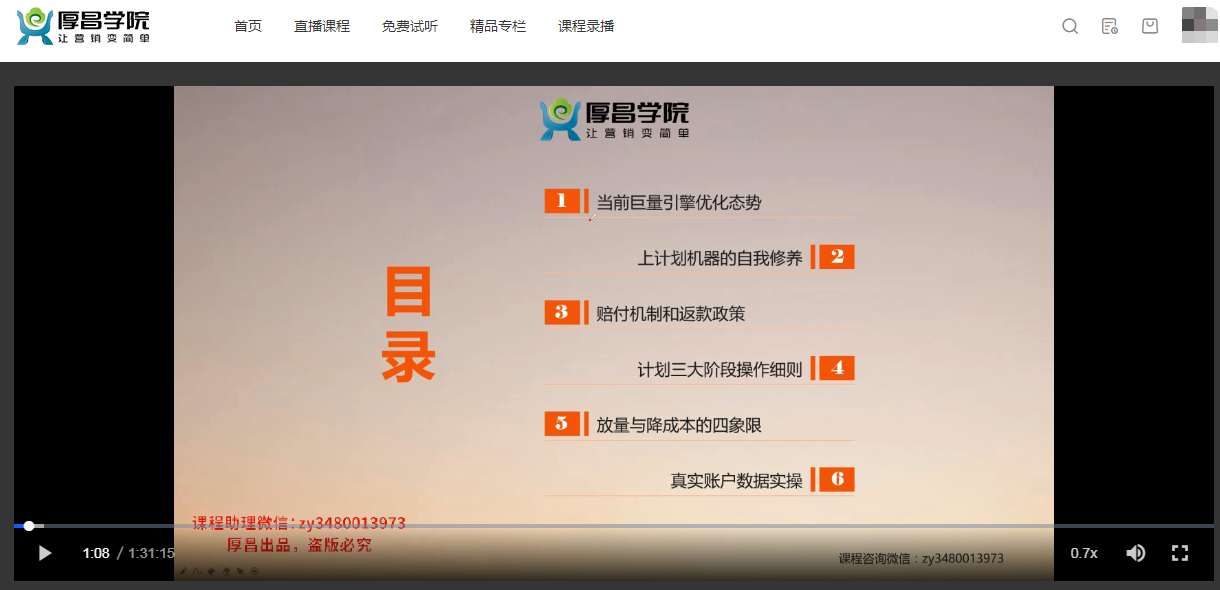This screenshot has width=1220, height=590.
Task: Click the 课程咨询微信 text in video
Action: click(921, 558)
